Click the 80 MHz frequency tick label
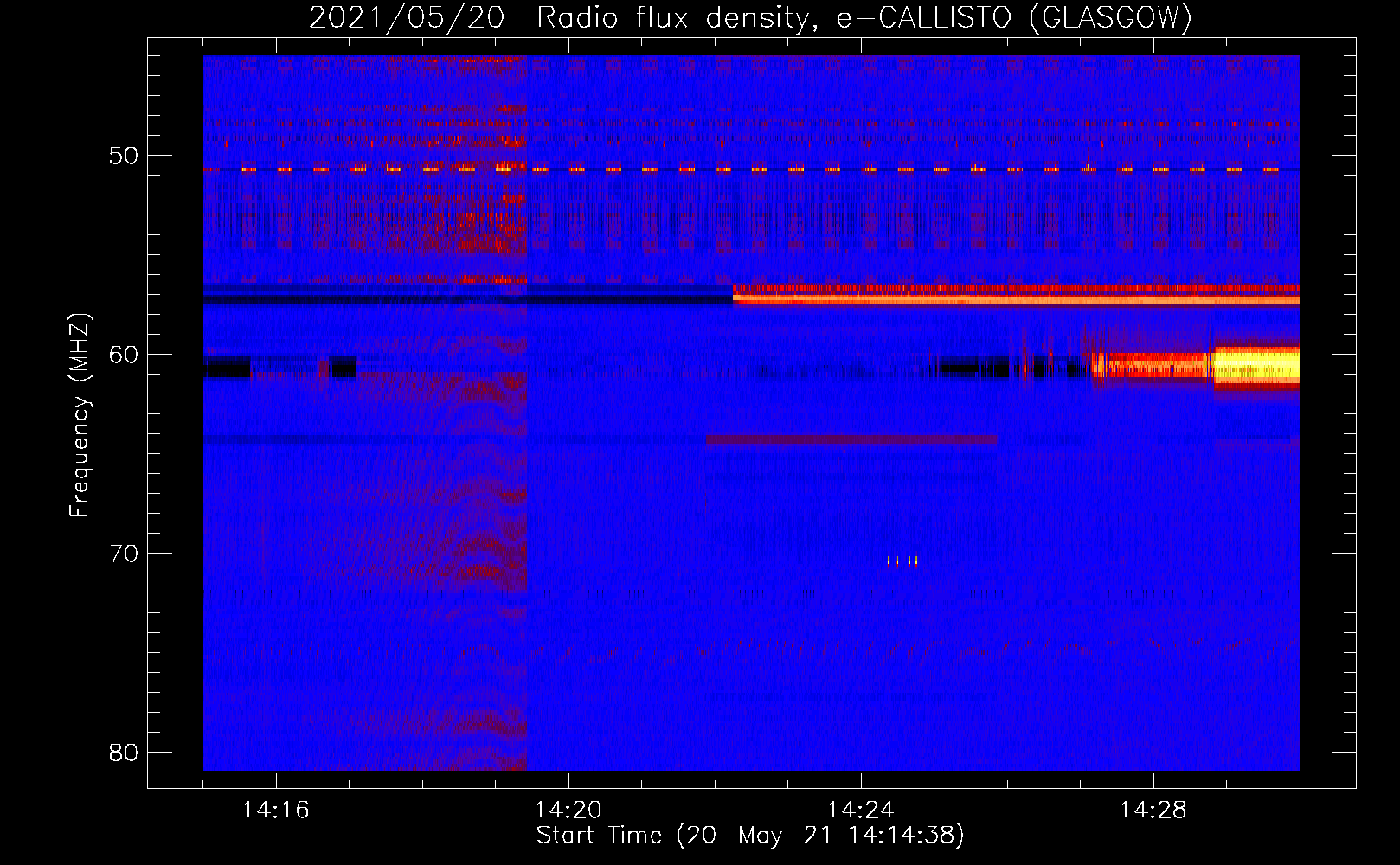Screen dimensions: 1400x865 coord(125,753)
